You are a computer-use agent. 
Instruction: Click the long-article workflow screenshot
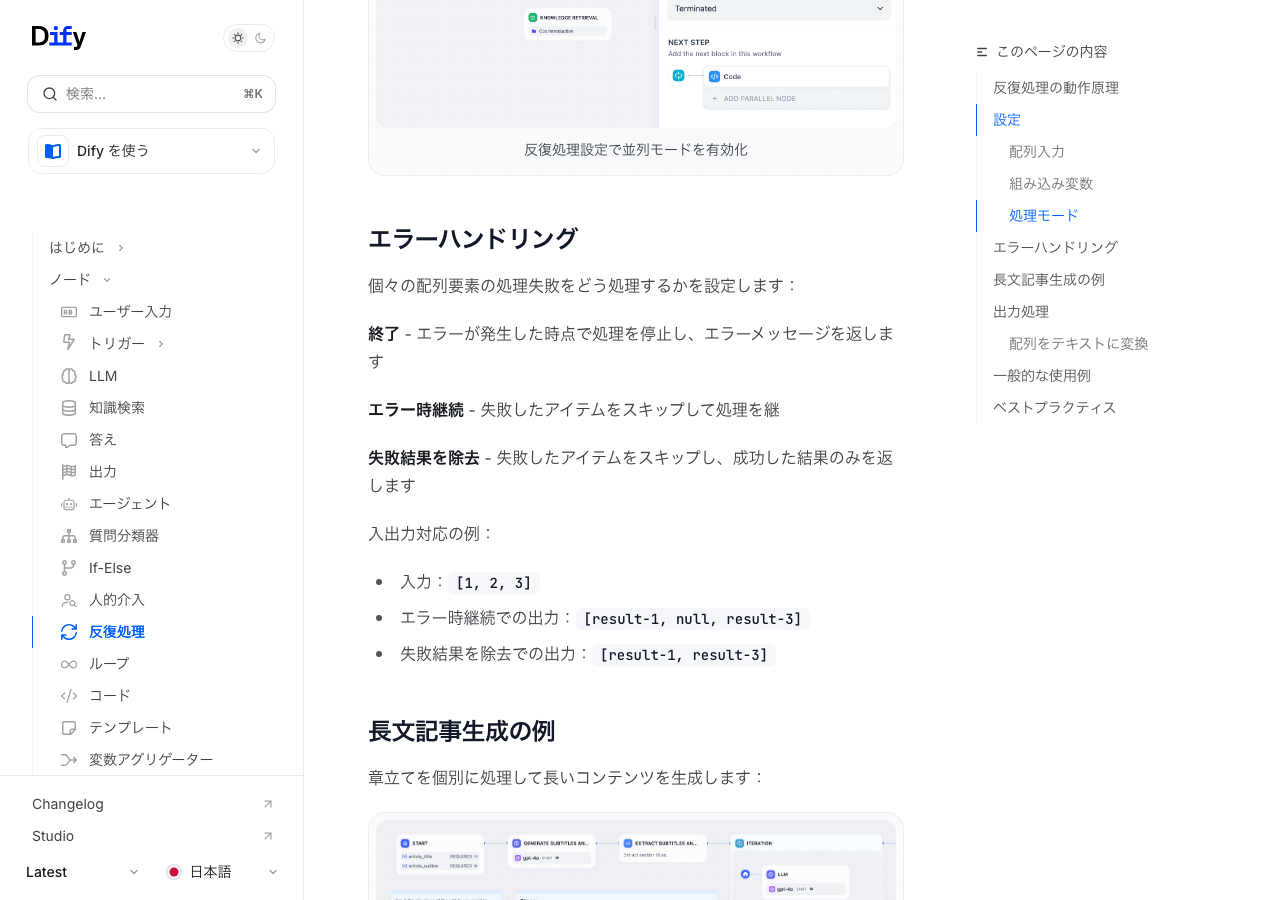(x=636, y=860)
